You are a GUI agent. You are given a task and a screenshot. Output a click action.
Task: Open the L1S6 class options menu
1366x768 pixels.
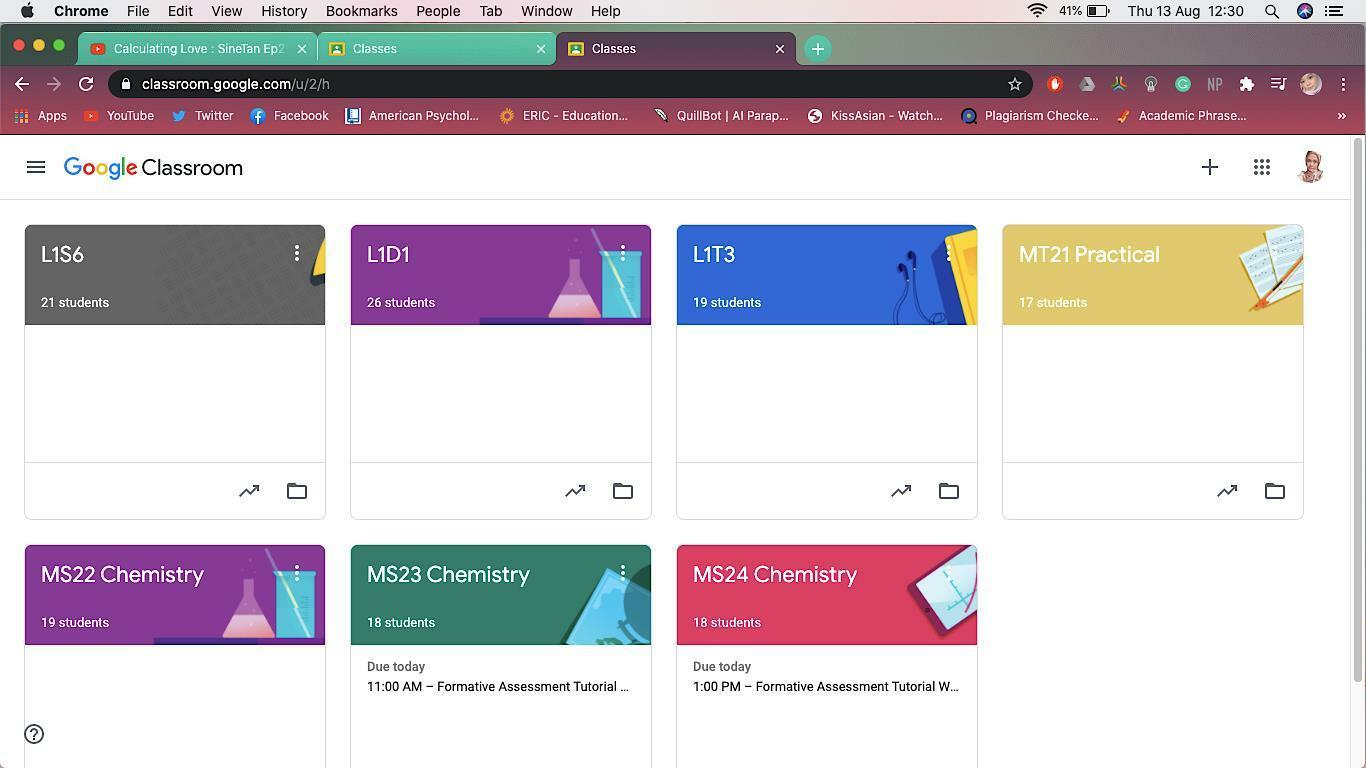coord(297,254)
